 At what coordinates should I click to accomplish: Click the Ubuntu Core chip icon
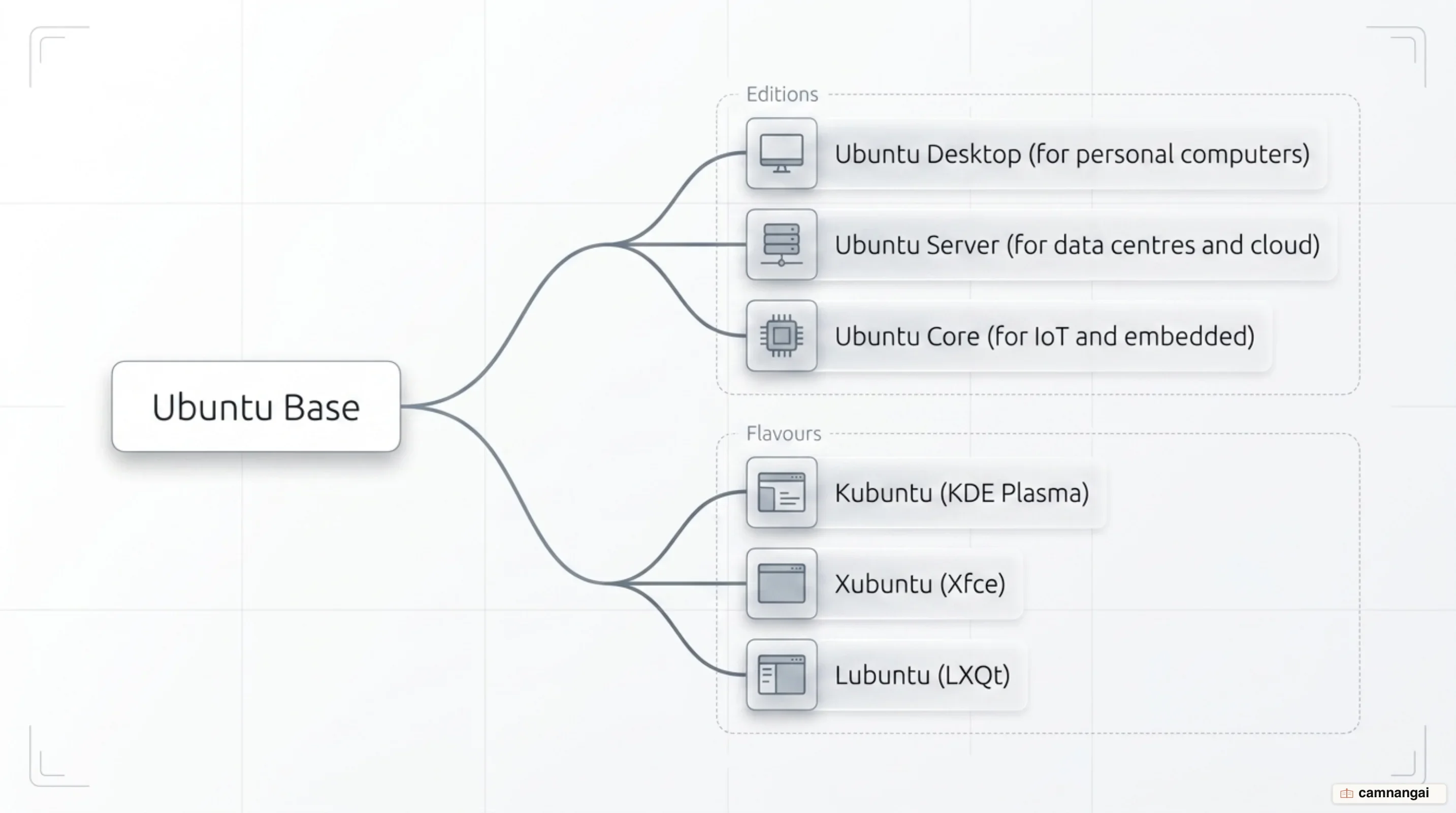click(781, 335)
